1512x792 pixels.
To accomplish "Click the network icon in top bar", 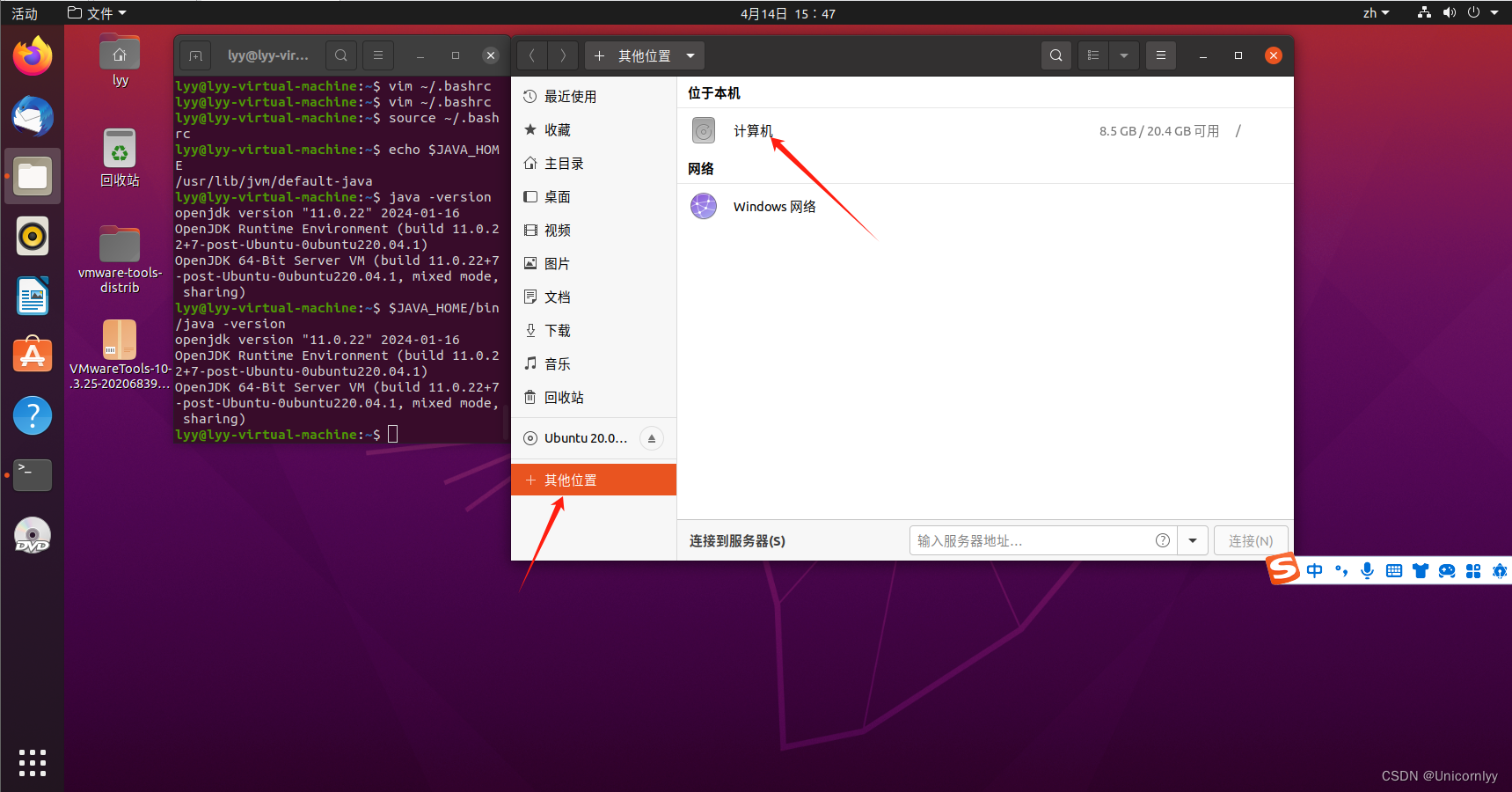I will (1424, 13).
